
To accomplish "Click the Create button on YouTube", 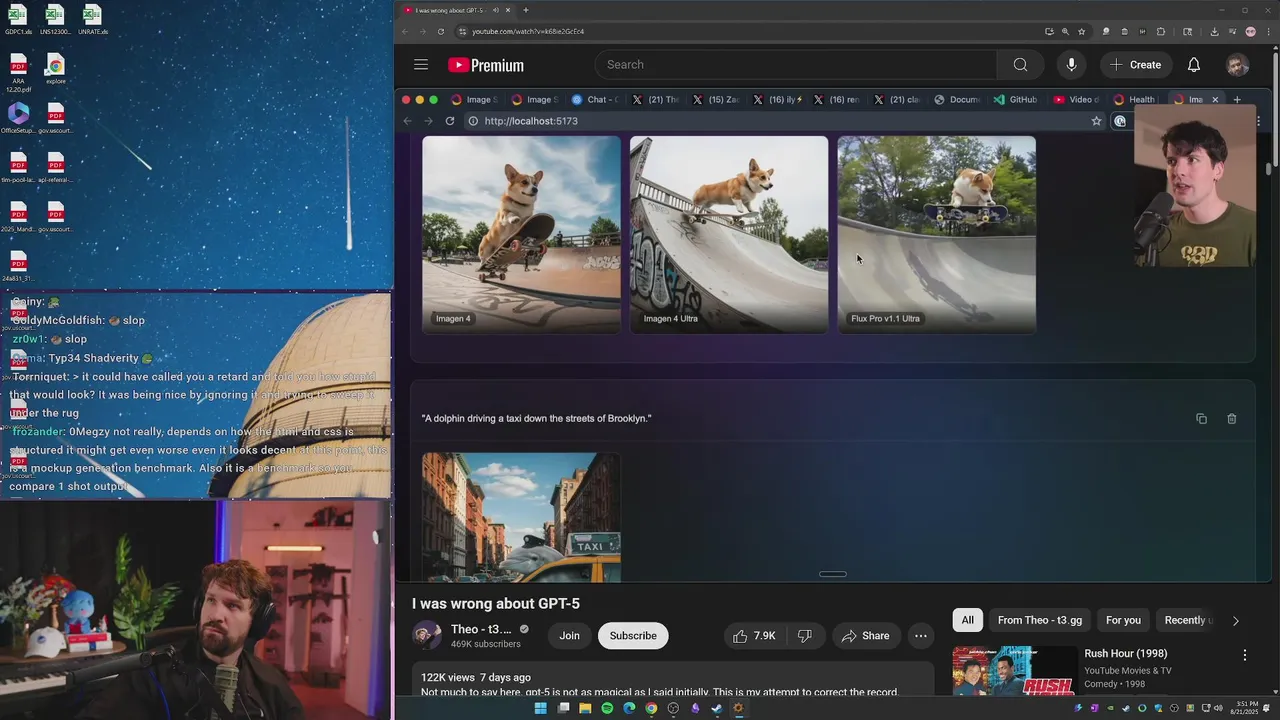I will coord(1135,65).
